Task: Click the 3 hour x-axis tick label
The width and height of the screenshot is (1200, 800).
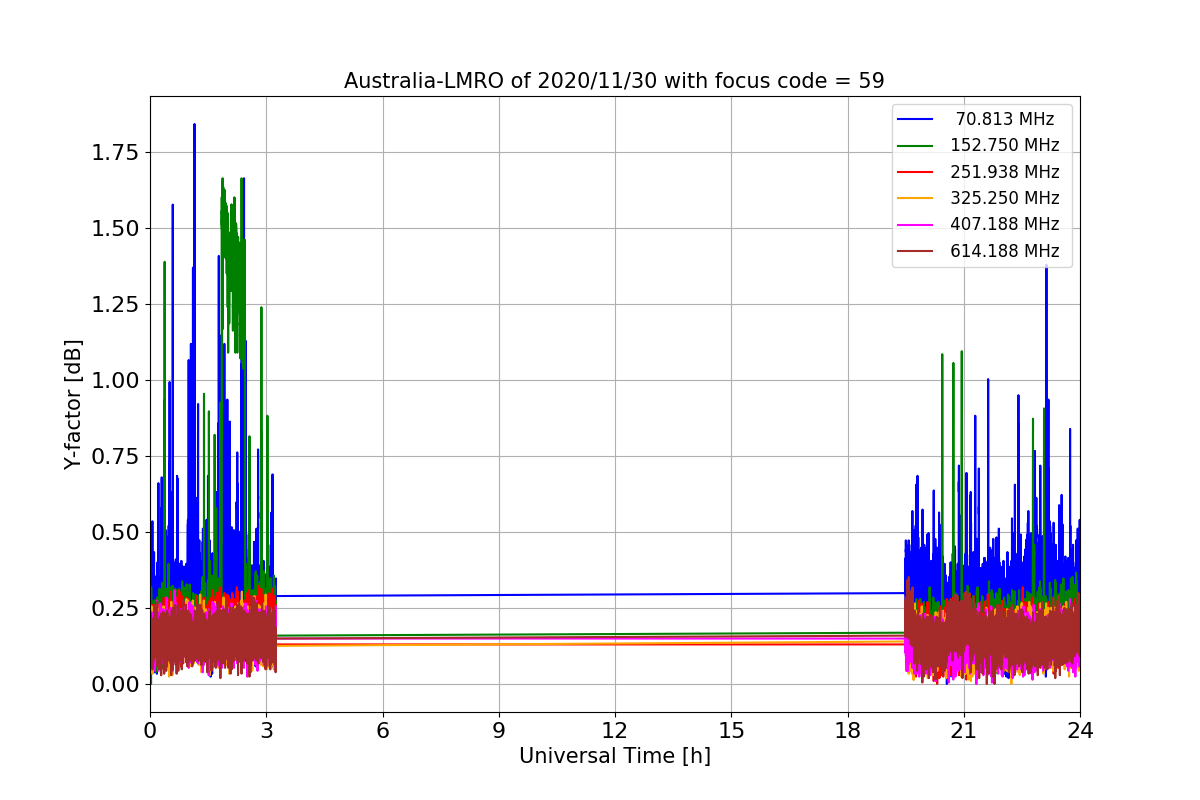Action: [266, 730]
